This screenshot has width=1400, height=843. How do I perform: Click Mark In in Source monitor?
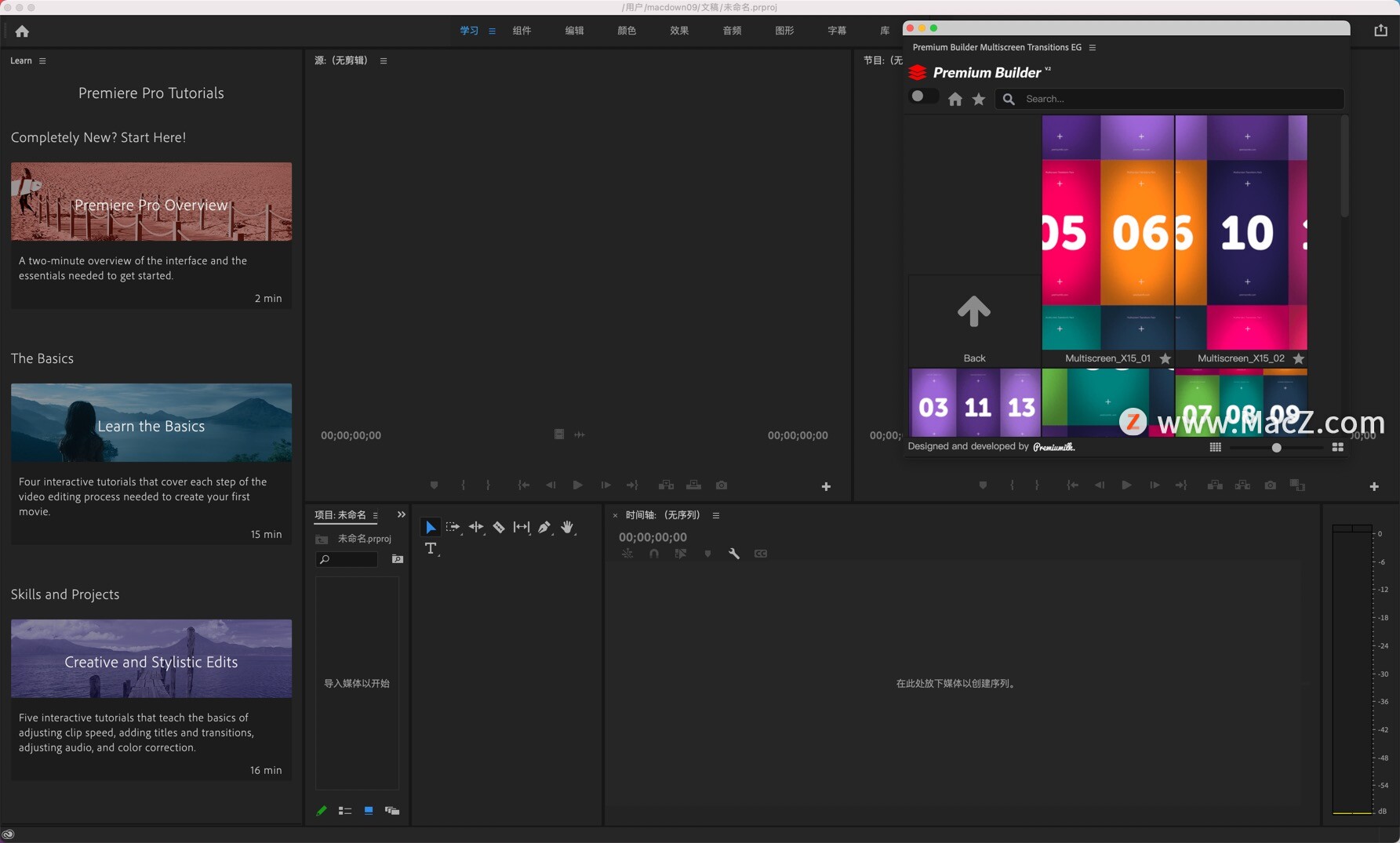[x=464, y=485]
